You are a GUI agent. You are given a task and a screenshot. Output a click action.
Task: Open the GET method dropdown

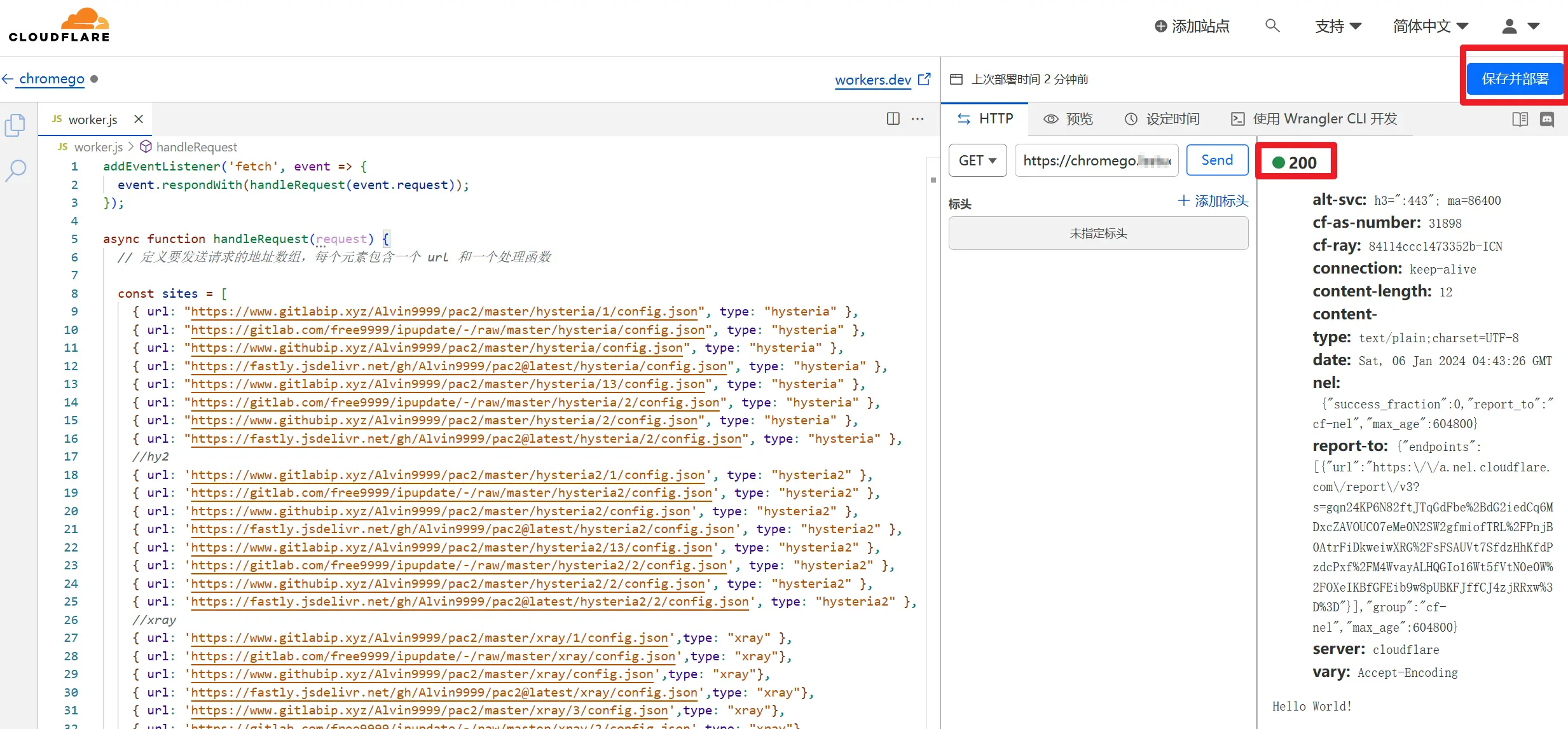977,160
